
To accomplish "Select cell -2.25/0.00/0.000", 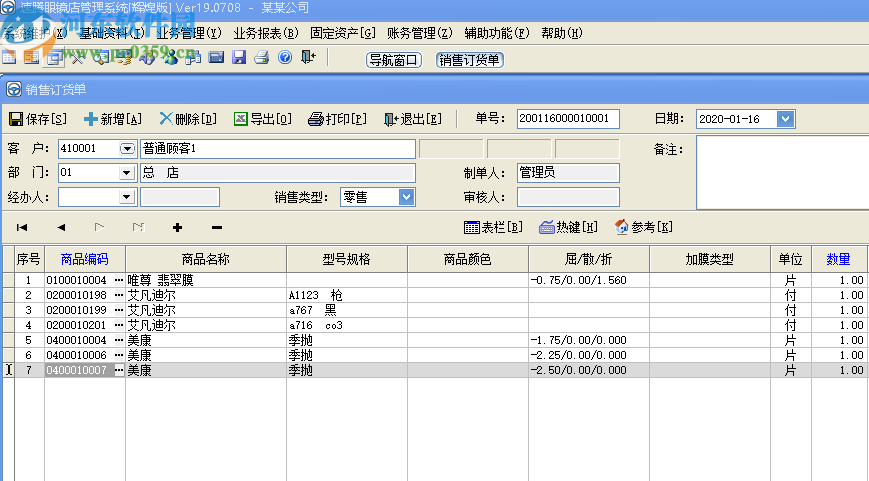I will coord(589,355).
